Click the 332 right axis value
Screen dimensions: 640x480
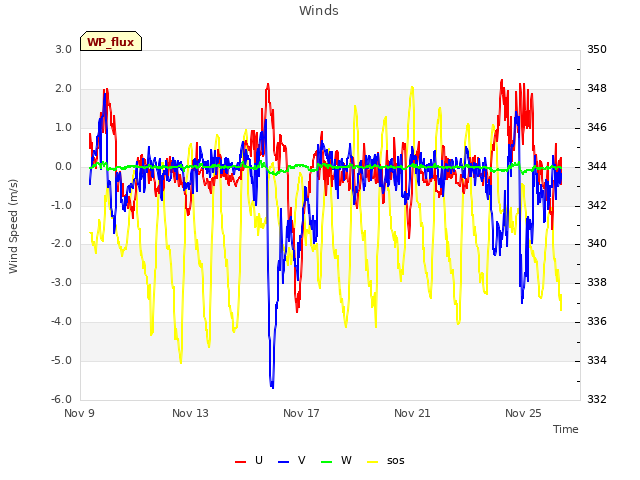[x=597, y=399]
